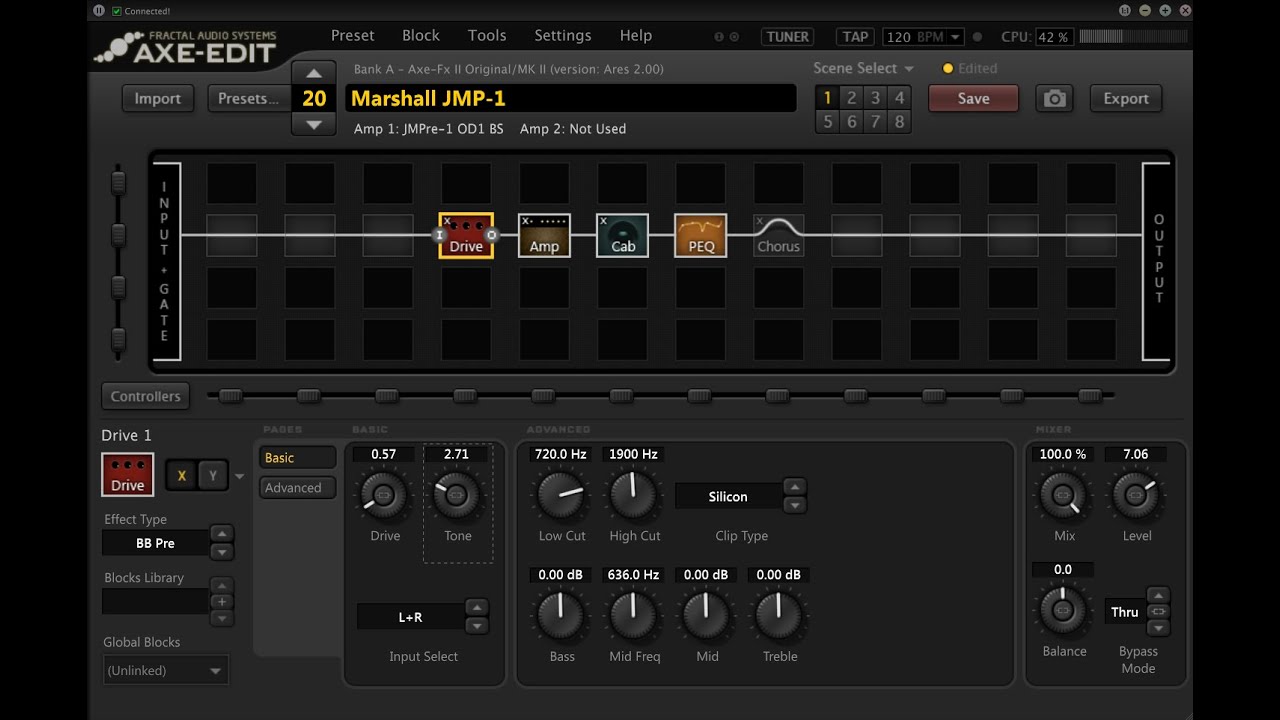Switch to Advanced page
This screenshot has height=720, width=1280.
point(297,488)
